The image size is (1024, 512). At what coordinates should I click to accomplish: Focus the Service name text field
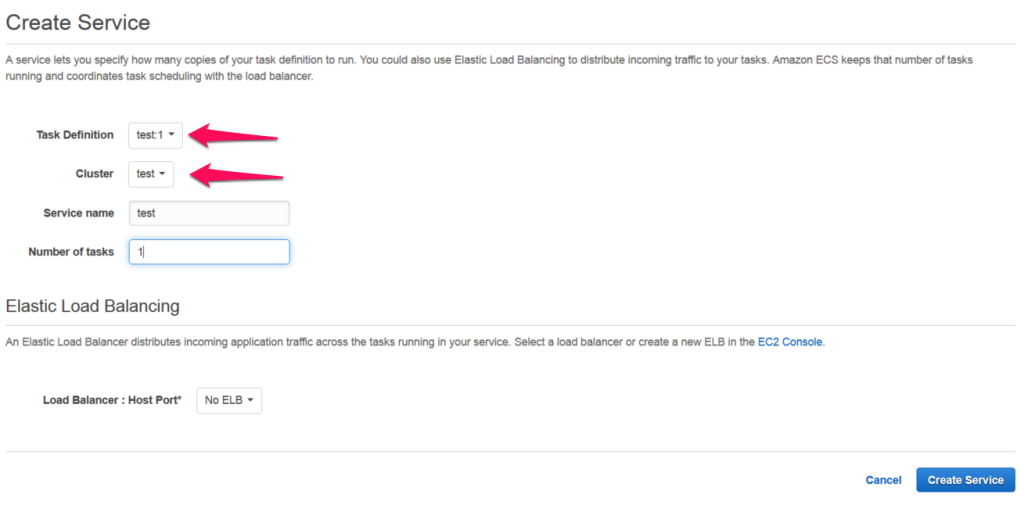coord(209,213)
